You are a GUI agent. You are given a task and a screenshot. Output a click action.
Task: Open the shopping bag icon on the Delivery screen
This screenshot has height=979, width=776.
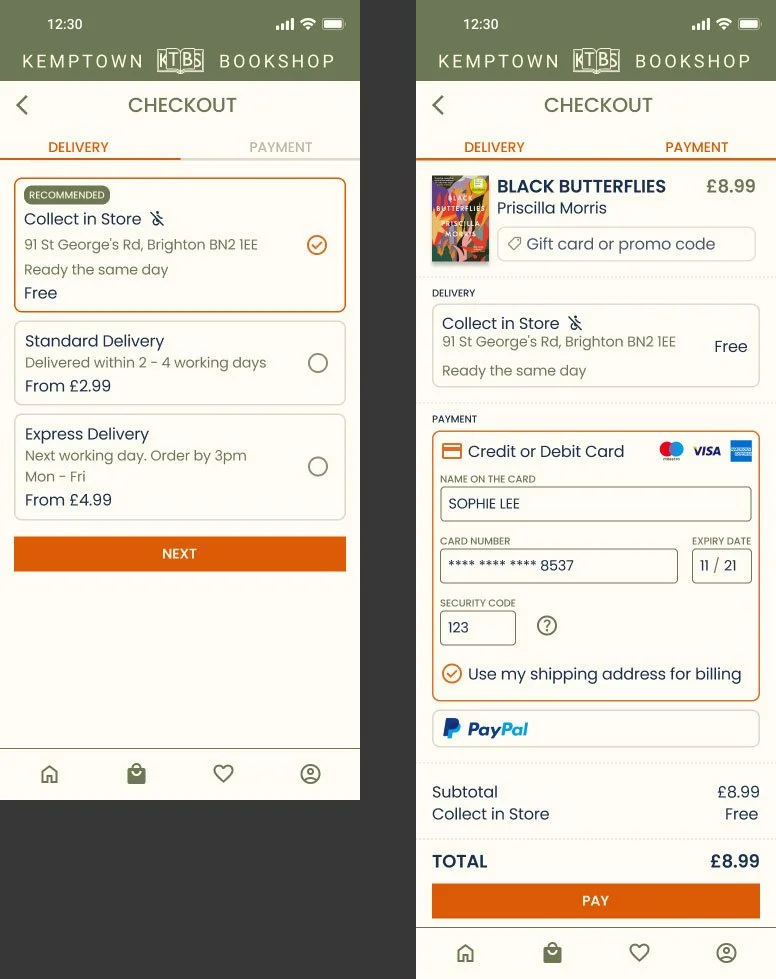(x=136, y=774)
